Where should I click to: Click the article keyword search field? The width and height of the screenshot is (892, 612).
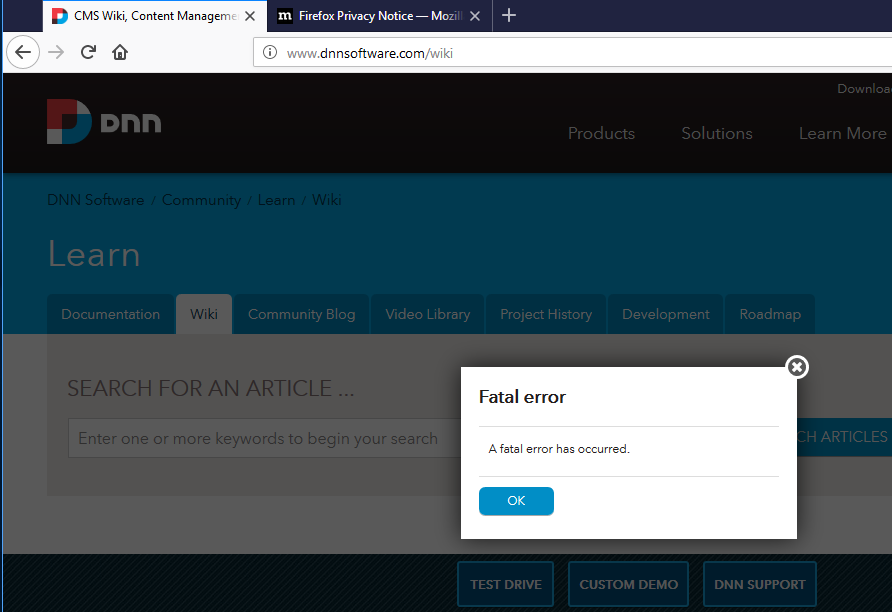coord(265,438)
